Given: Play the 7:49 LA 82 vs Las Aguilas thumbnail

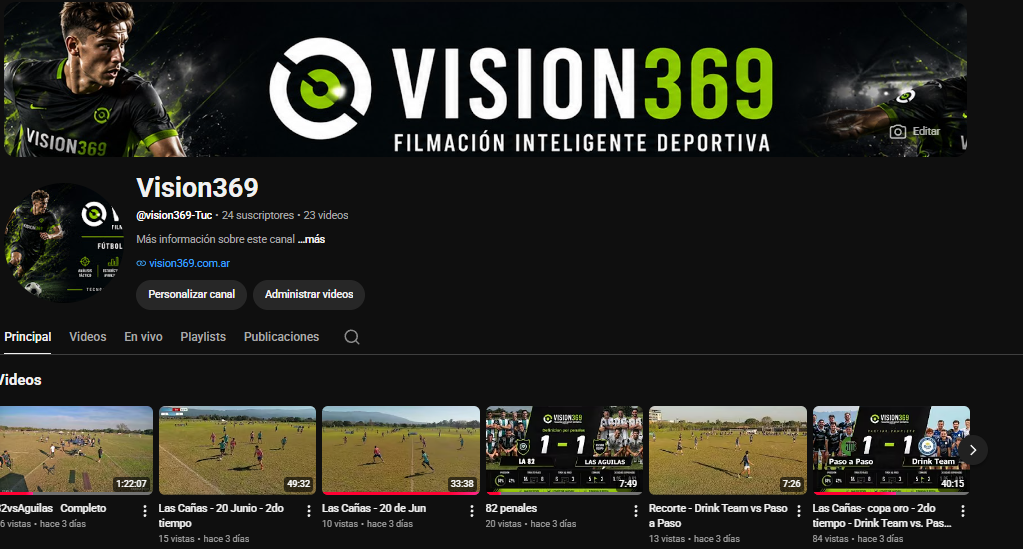Looking at the screenshot, I should (x=564, y=450).
